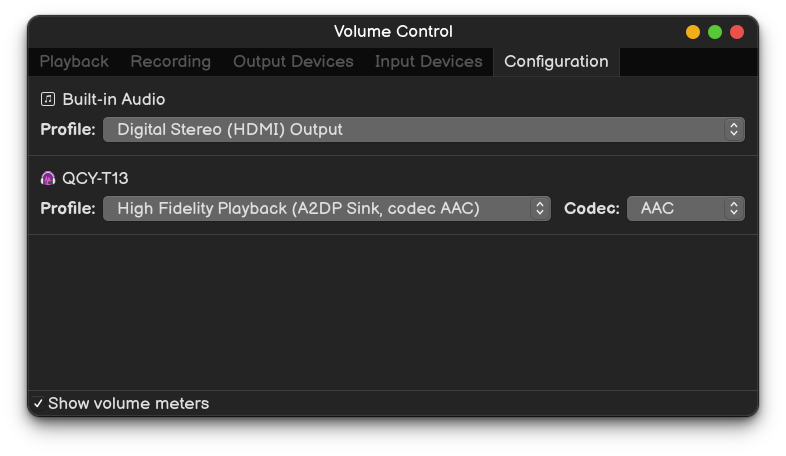Switch to the Playback tab
The width and height of the screenshot is (786, 456).
tap(74, 62)
